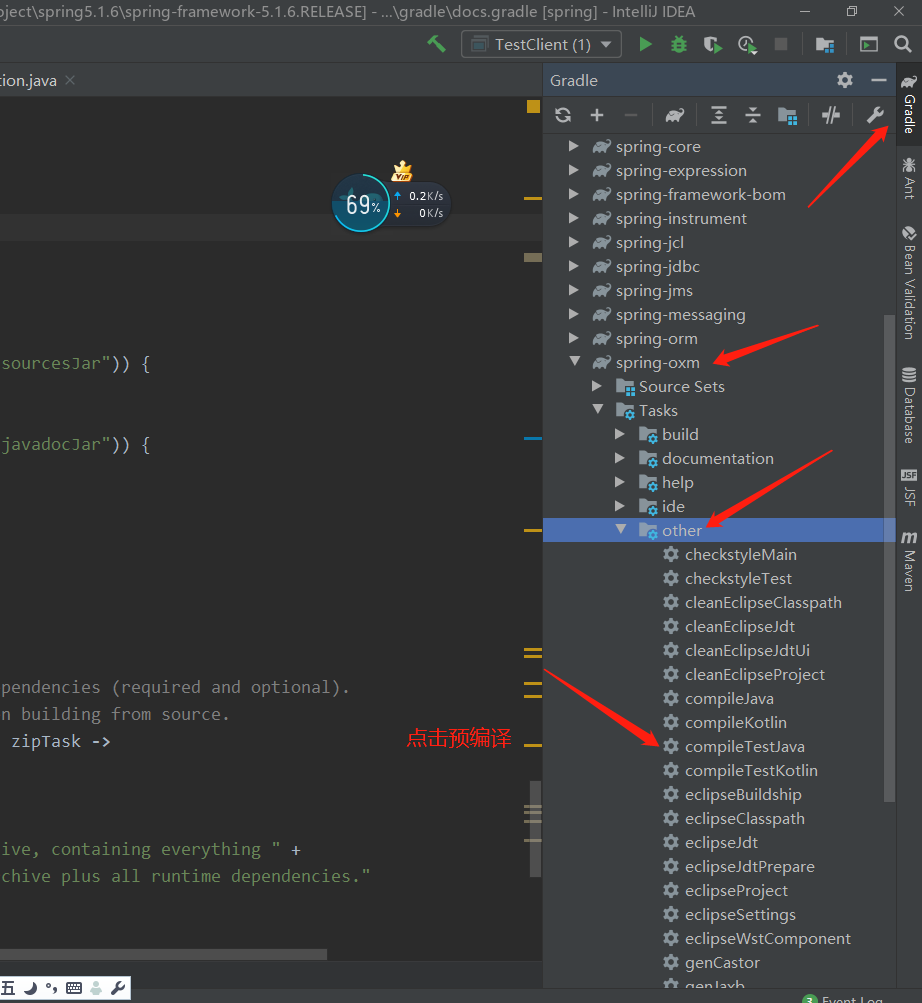Expand spring-framework-bom node
Image resolution: width=922 pixels, height=1003 pixels.
pos(574,194)
